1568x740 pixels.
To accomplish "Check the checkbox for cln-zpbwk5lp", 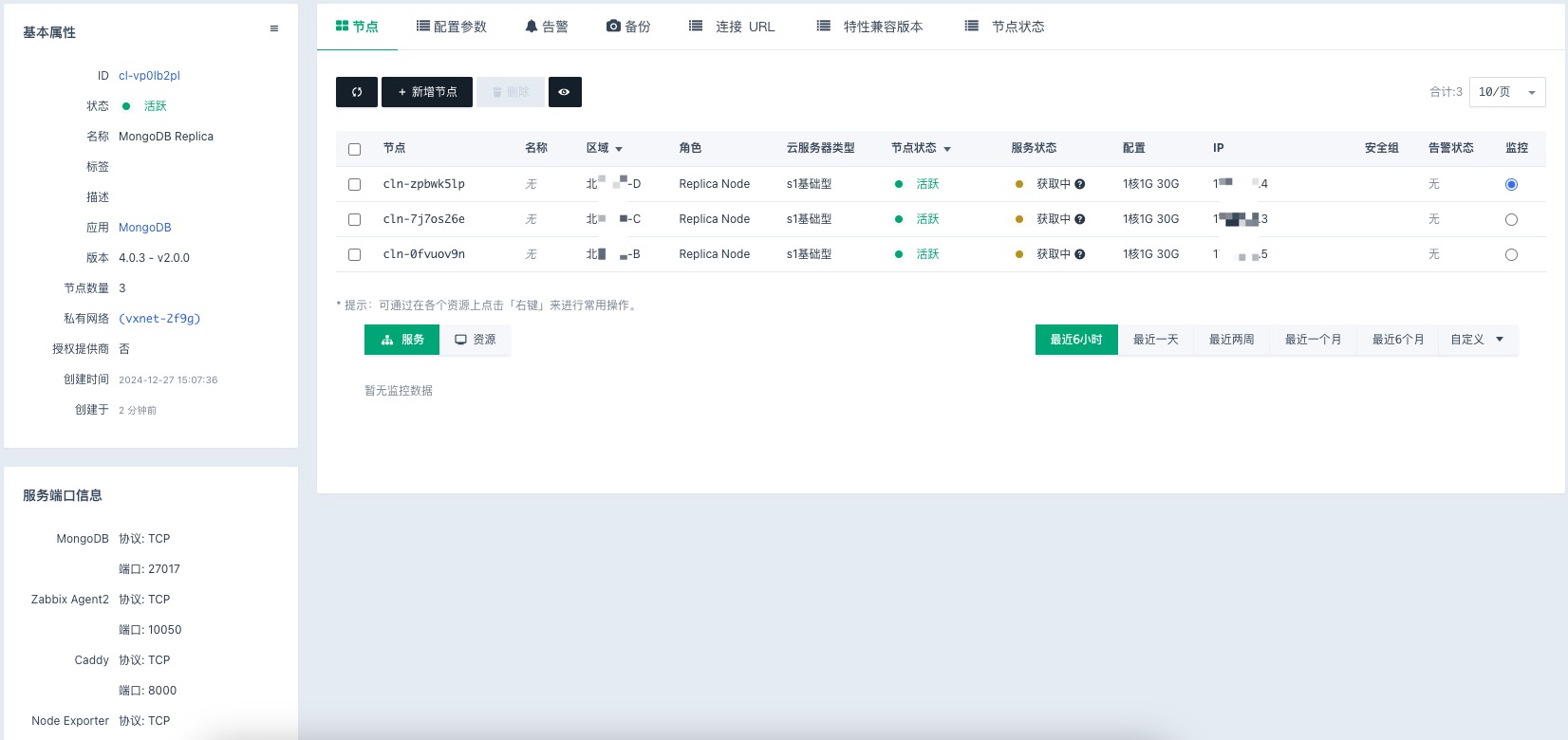I will pos(354,184).
